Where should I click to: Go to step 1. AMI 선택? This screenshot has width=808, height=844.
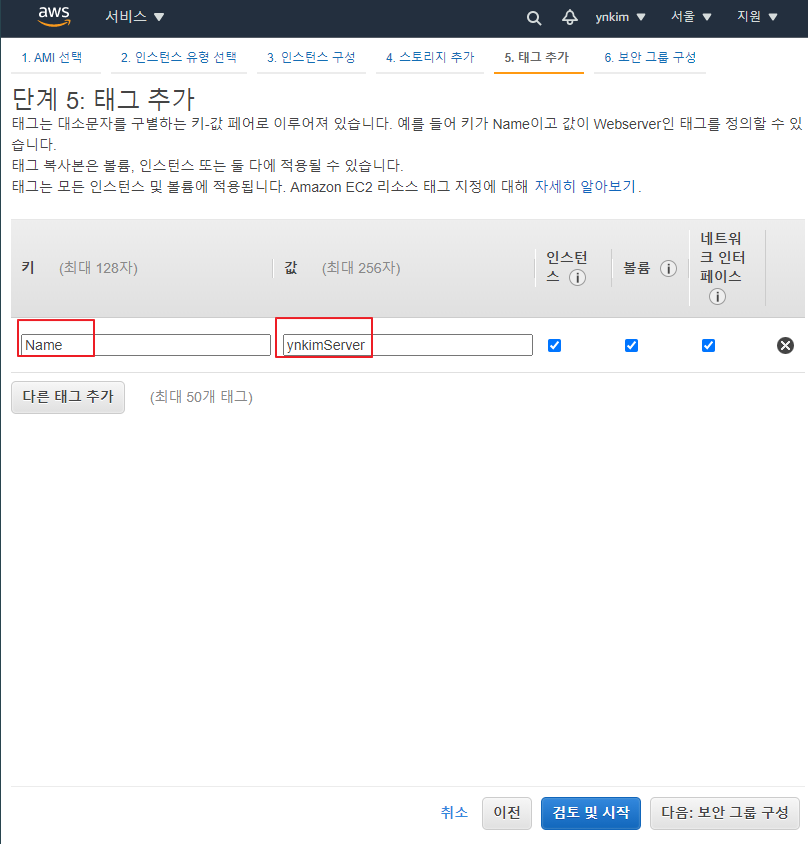coord(52,57)
